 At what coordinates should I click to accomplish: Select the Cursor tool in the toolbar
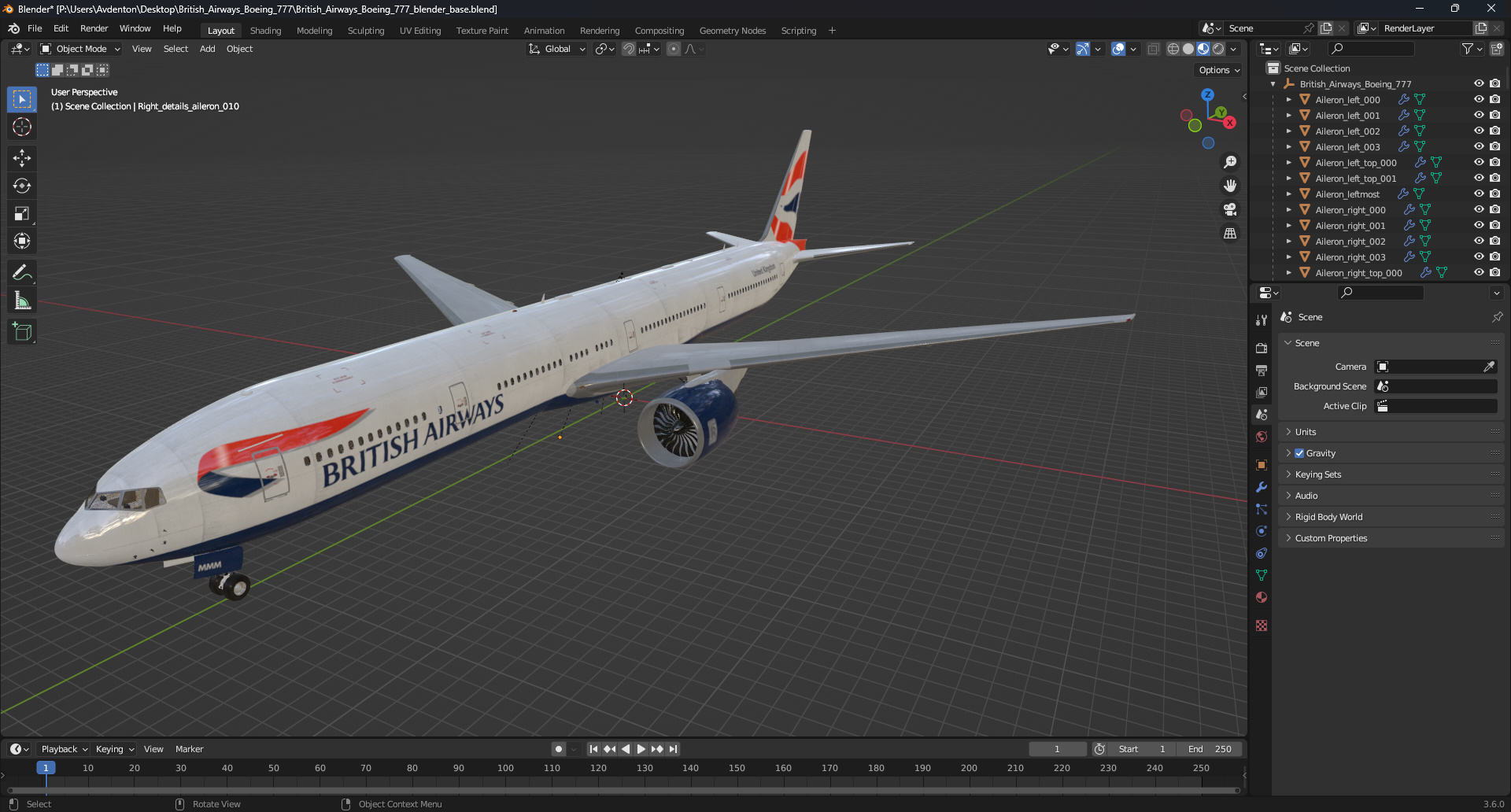22,127
